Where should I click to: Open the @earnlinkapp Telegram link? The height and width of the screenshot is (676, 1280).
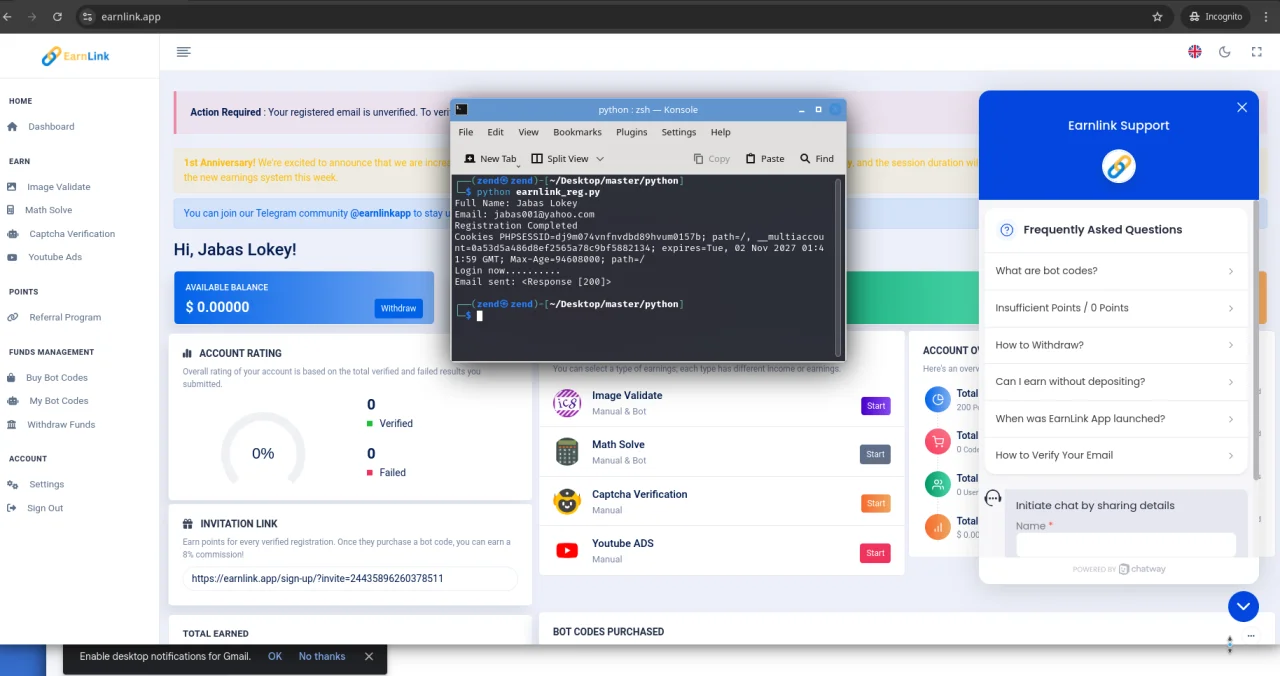point(380,213)
